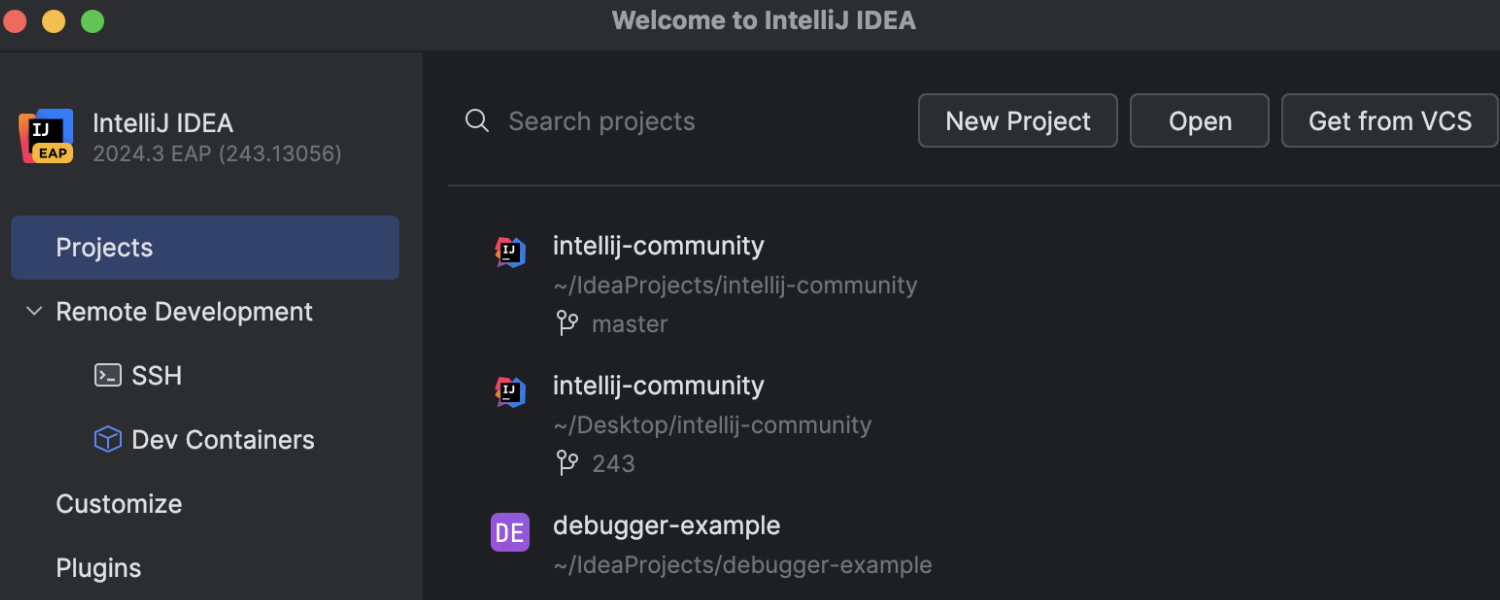Image resolution: width=1500 pixels, height=600 pixels.
Task: Click the Get from VCS button
Action: [1389, 120]
